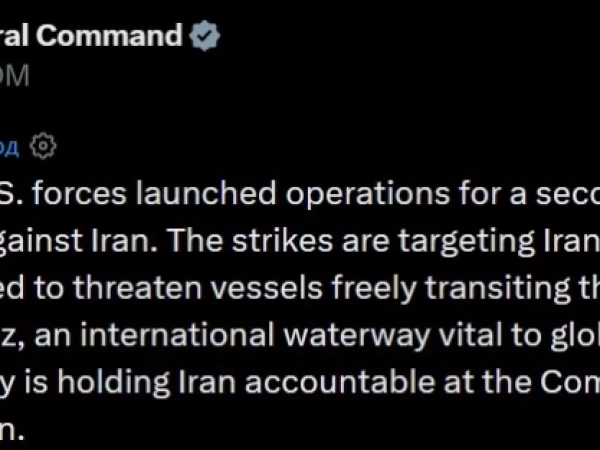600x450 pixels.
Task: Click the word "Command" in the account title
Action: pos(109,35)
